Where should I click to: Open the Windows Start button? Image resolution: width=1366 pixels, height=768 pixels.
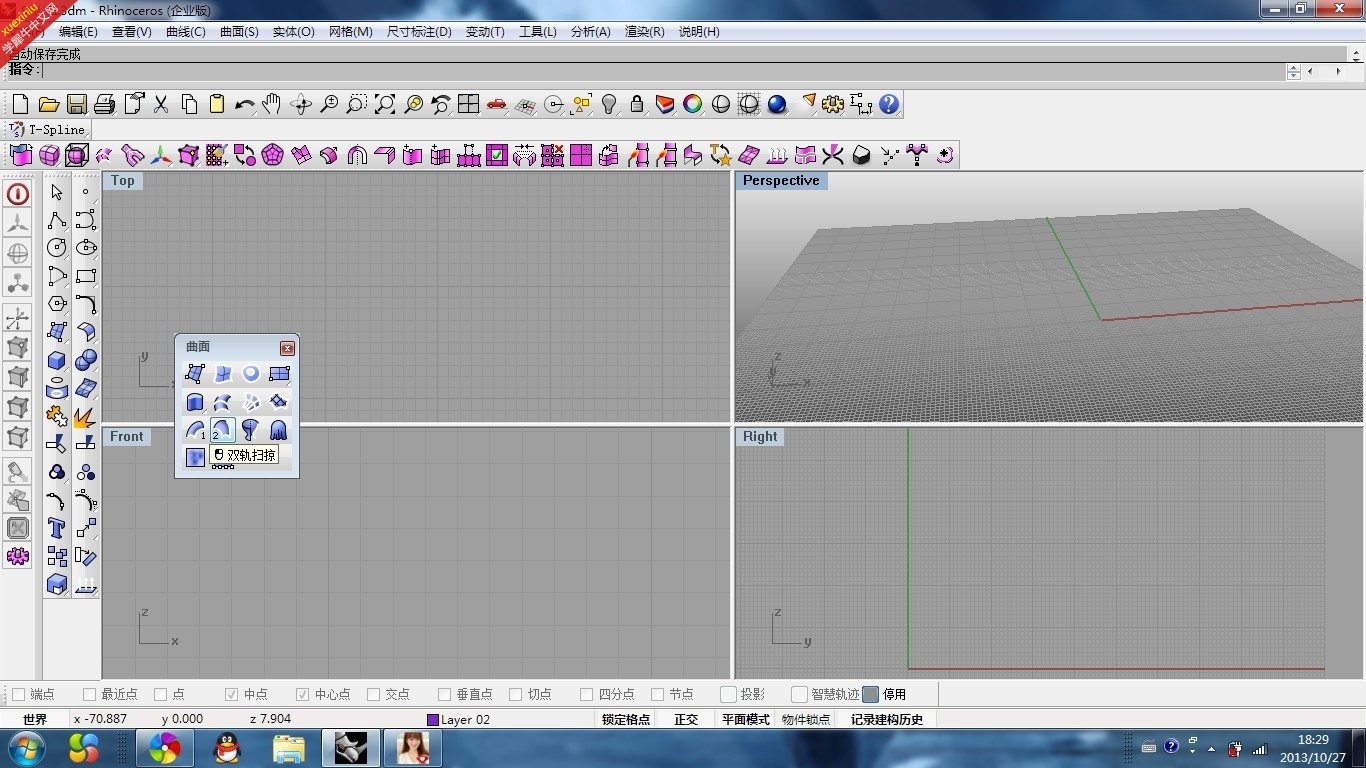(26, 747)
